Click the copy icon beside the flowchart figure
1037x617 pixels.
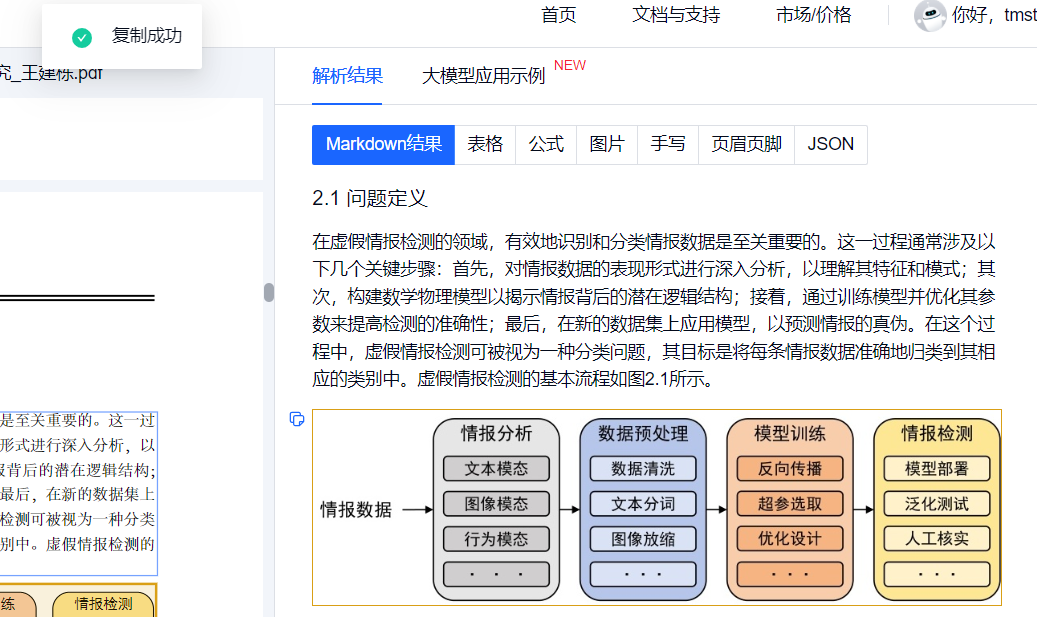click(x=296, y=420)
